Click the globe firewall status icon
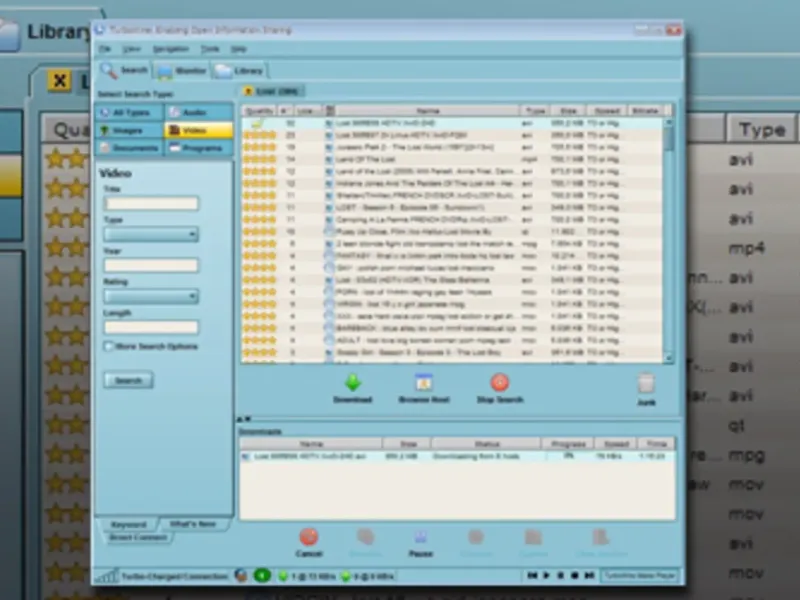800x600 pixels. [241, 576]
